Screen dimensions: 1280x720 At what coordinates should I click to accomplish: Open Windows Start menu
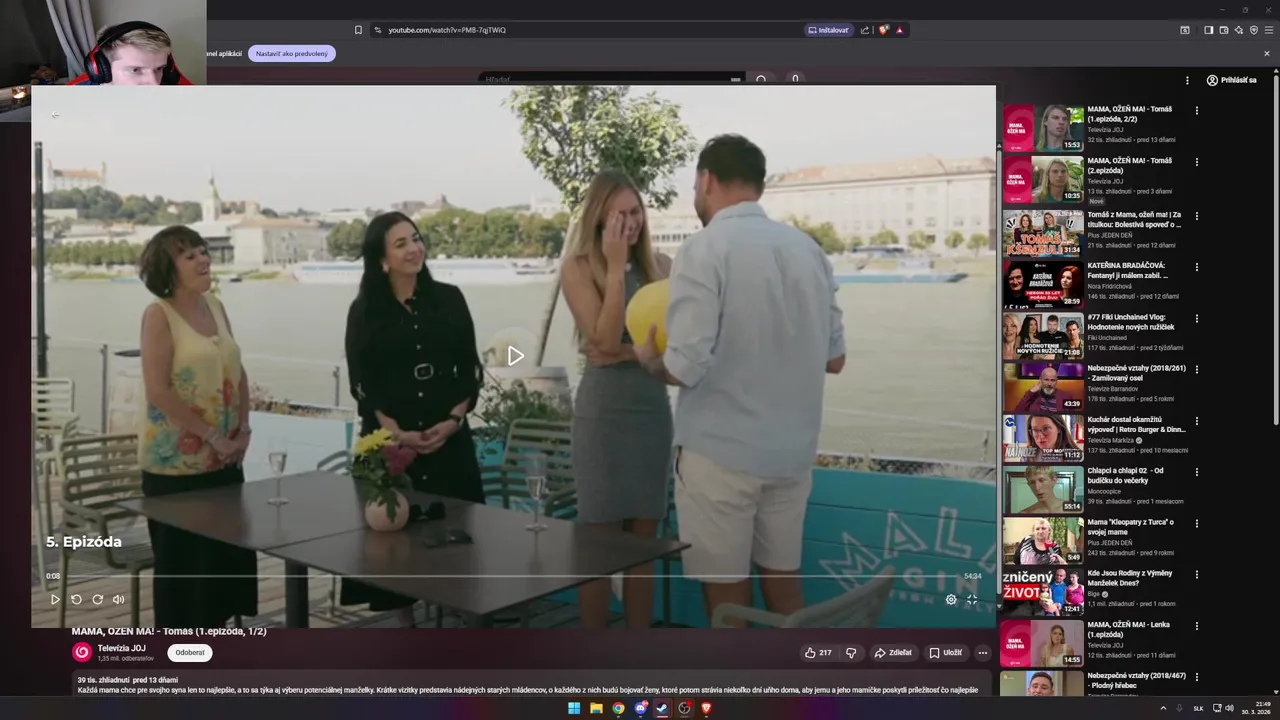(574, 708)
